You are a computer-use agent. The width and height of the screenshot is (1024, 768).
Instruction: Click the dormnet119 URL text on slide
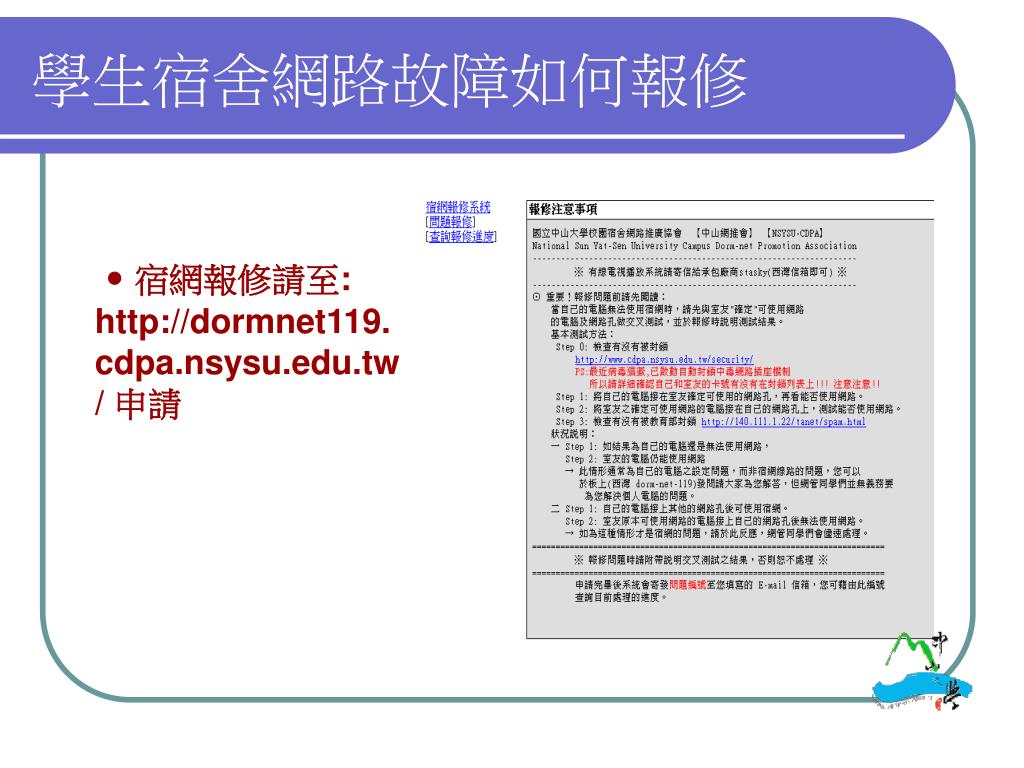(x=246, y=342)
